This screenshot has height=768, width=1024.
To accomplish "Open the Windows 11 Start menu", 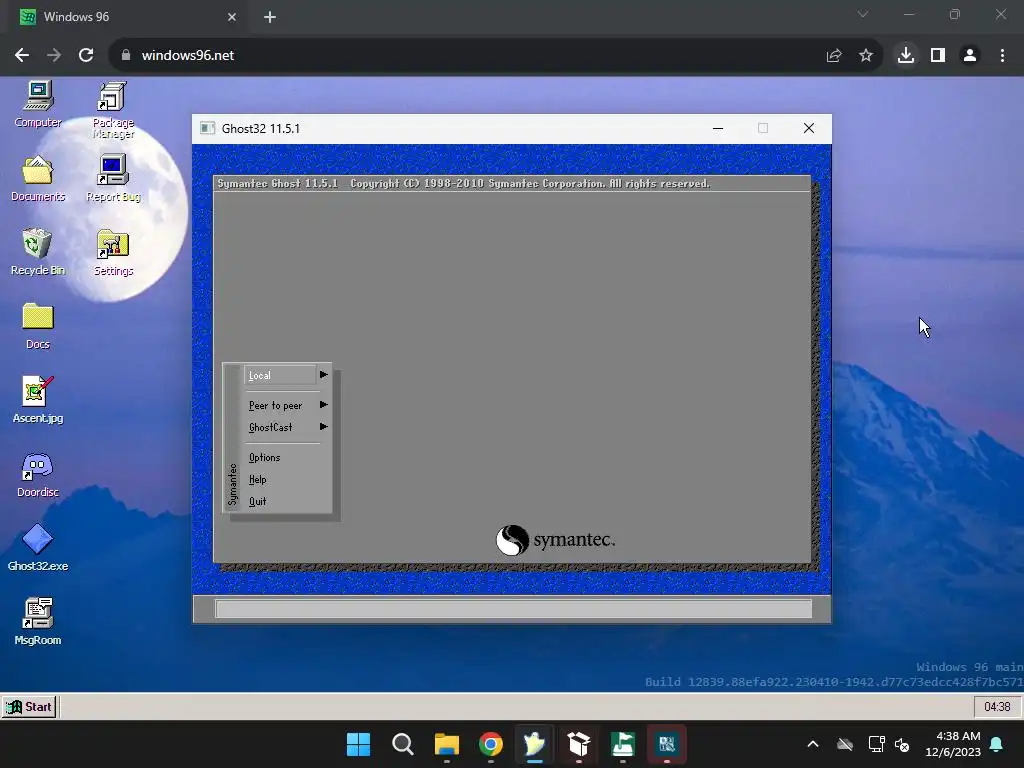I will point(358,744).
